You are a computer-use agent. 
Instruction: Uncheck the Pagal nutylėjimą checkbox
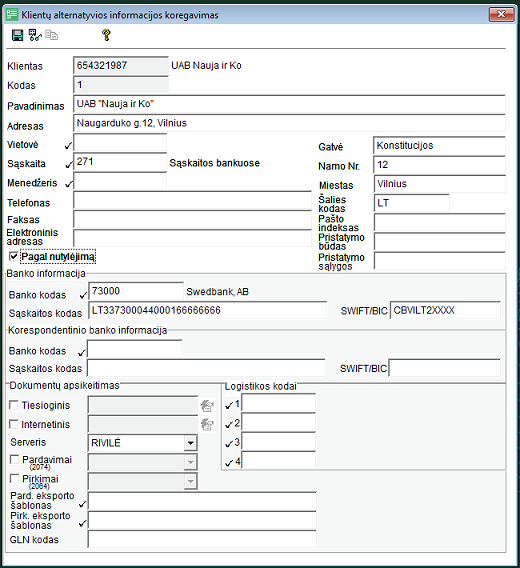pyautogui.click(x=13, y=256)
